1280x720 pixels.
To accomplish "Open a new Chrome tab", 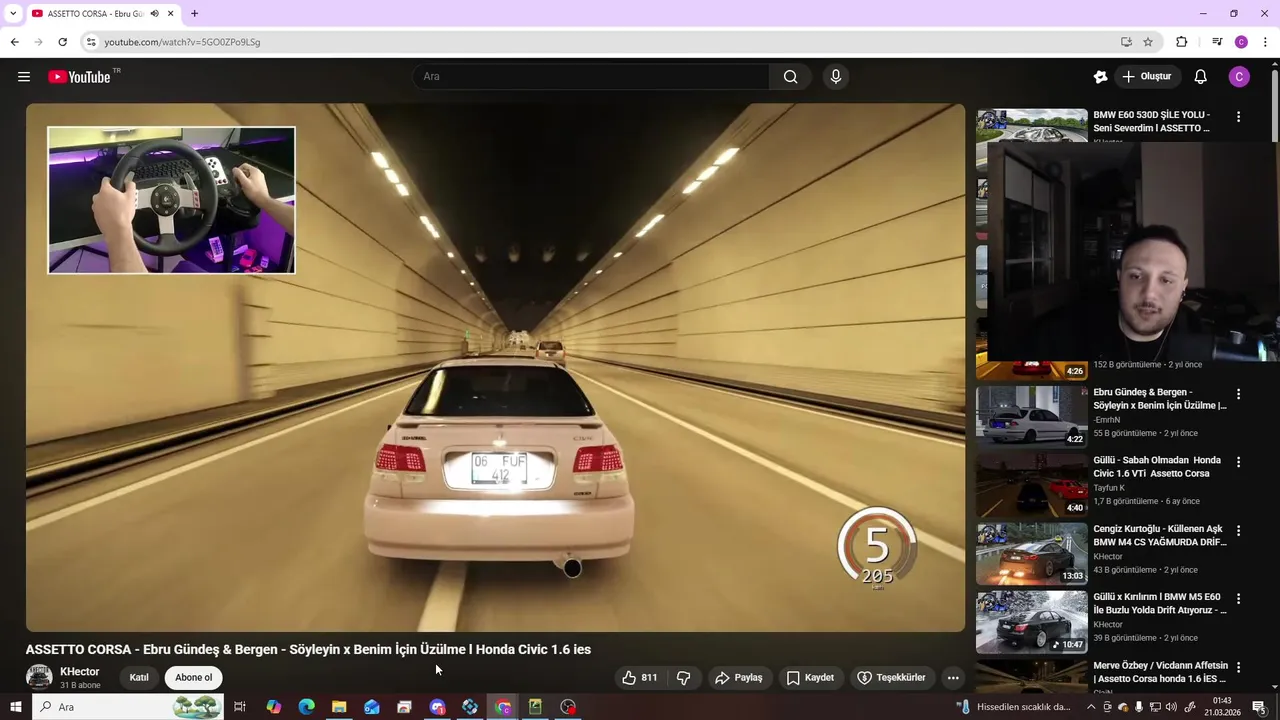I will pyautogui.click(x=194, y=14).
